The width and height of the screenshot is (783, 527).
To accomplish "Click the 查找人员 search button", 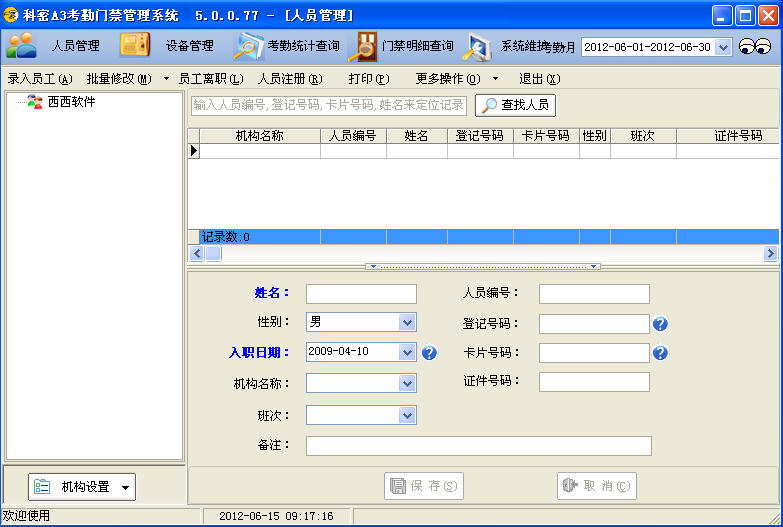I will 515,105.
